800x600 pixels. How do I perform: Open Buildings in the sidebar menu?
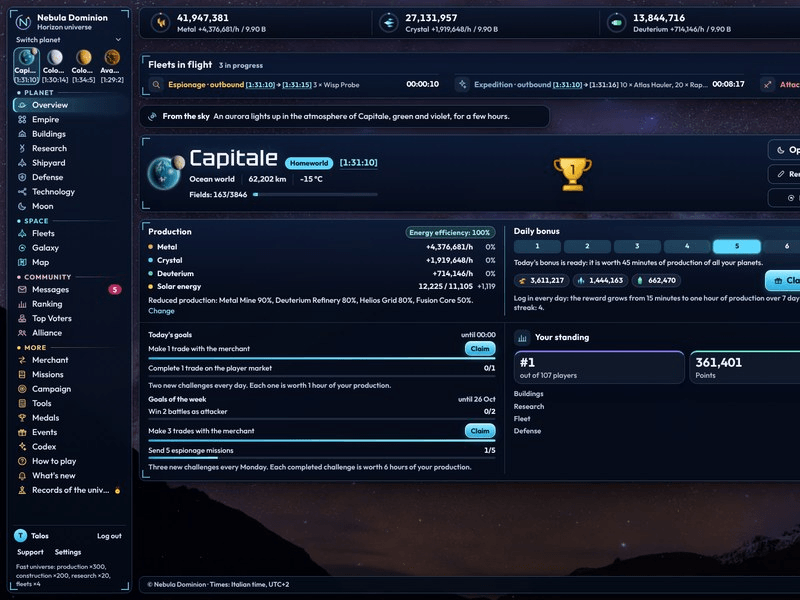tap(69, 134)
